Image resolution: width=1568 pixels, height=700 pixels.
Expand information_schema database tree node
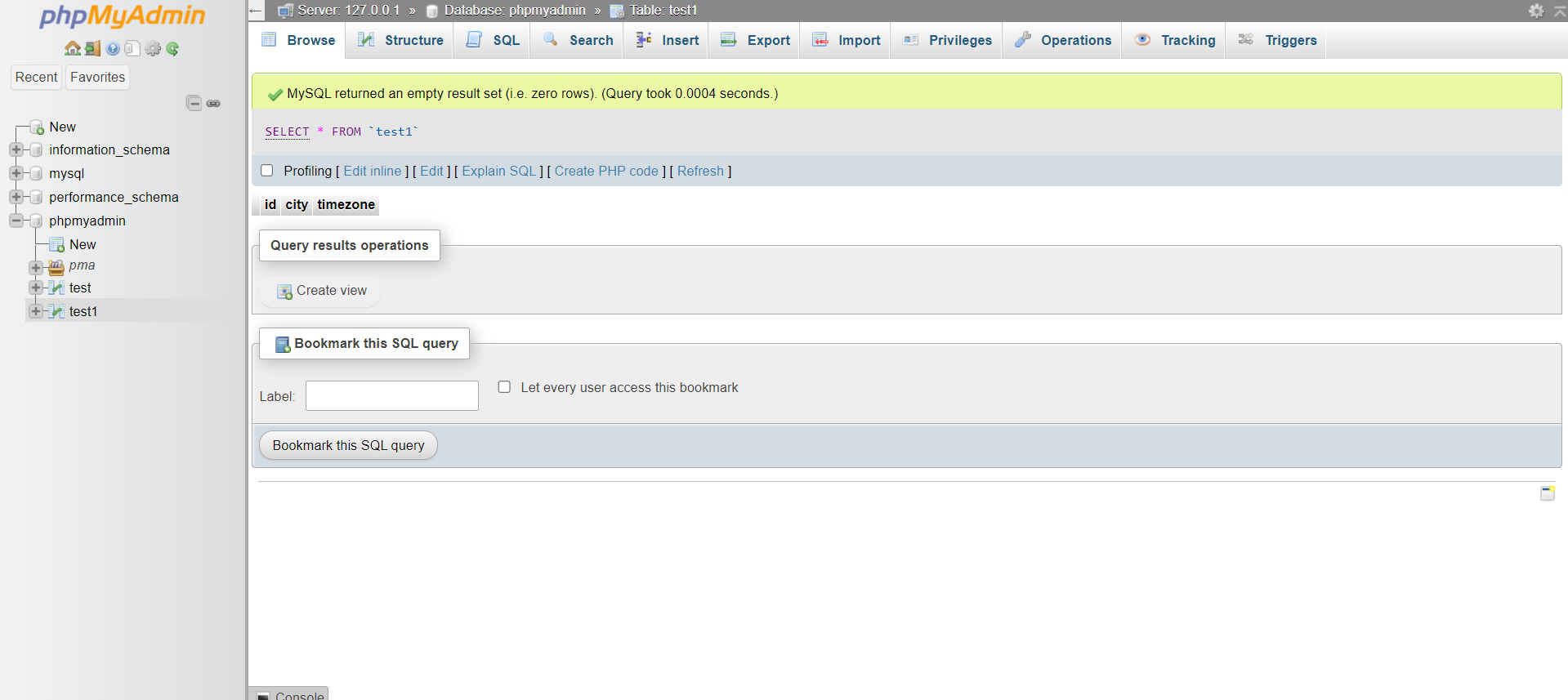click(16, 149)
